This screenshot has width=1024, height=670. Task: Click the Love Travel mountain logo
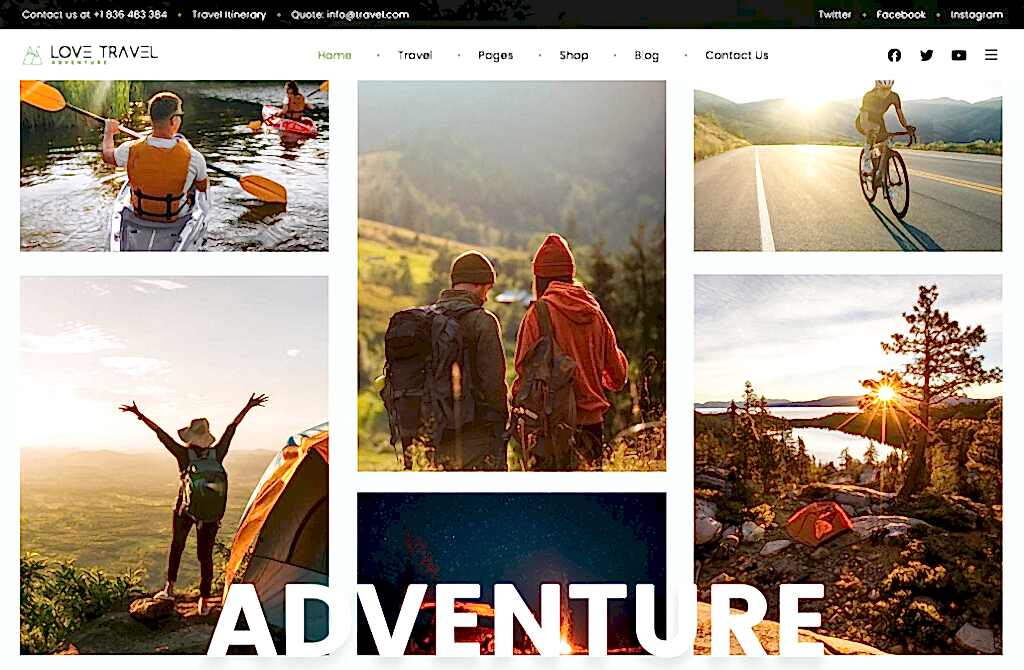90,54
